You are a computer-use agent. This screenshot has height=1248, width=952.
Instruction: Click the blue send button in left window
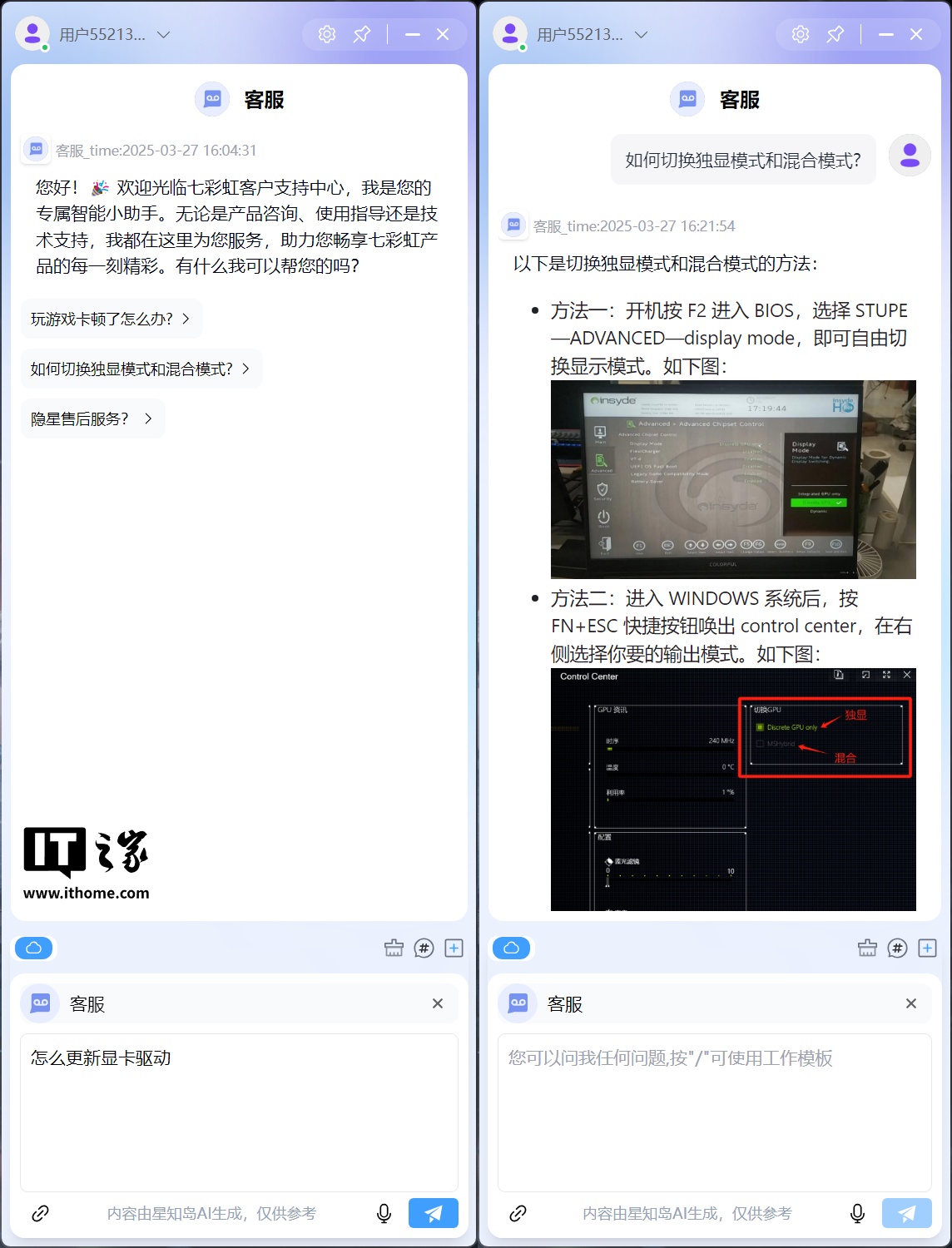(x=433, y=1213)
